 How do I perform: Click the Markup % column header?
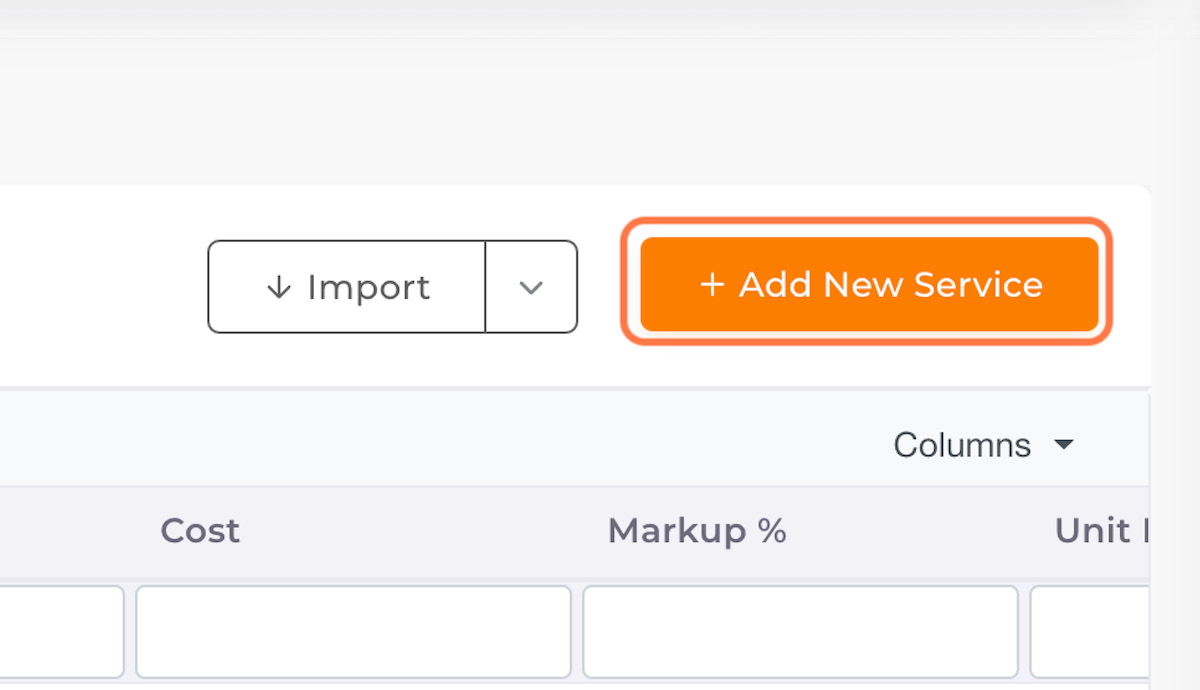pyautogui.click(x=696, y=530)
